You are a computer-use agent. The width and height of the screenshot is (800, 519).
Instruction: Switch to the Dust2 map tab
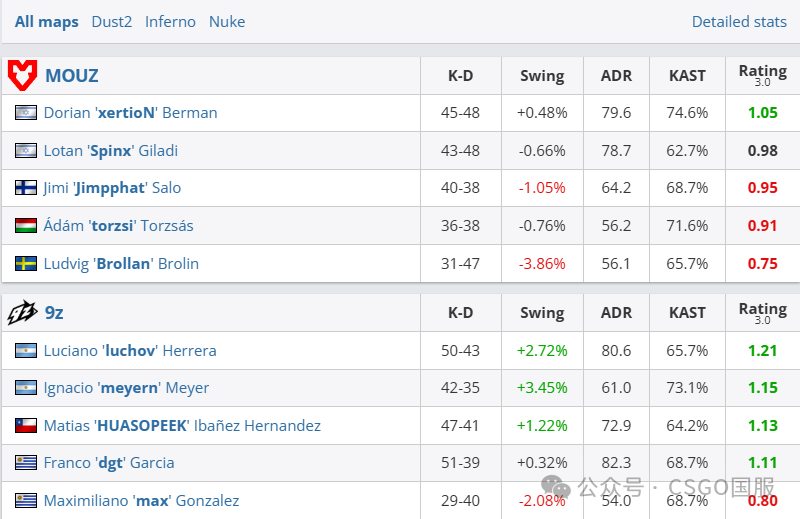[111, 21]
